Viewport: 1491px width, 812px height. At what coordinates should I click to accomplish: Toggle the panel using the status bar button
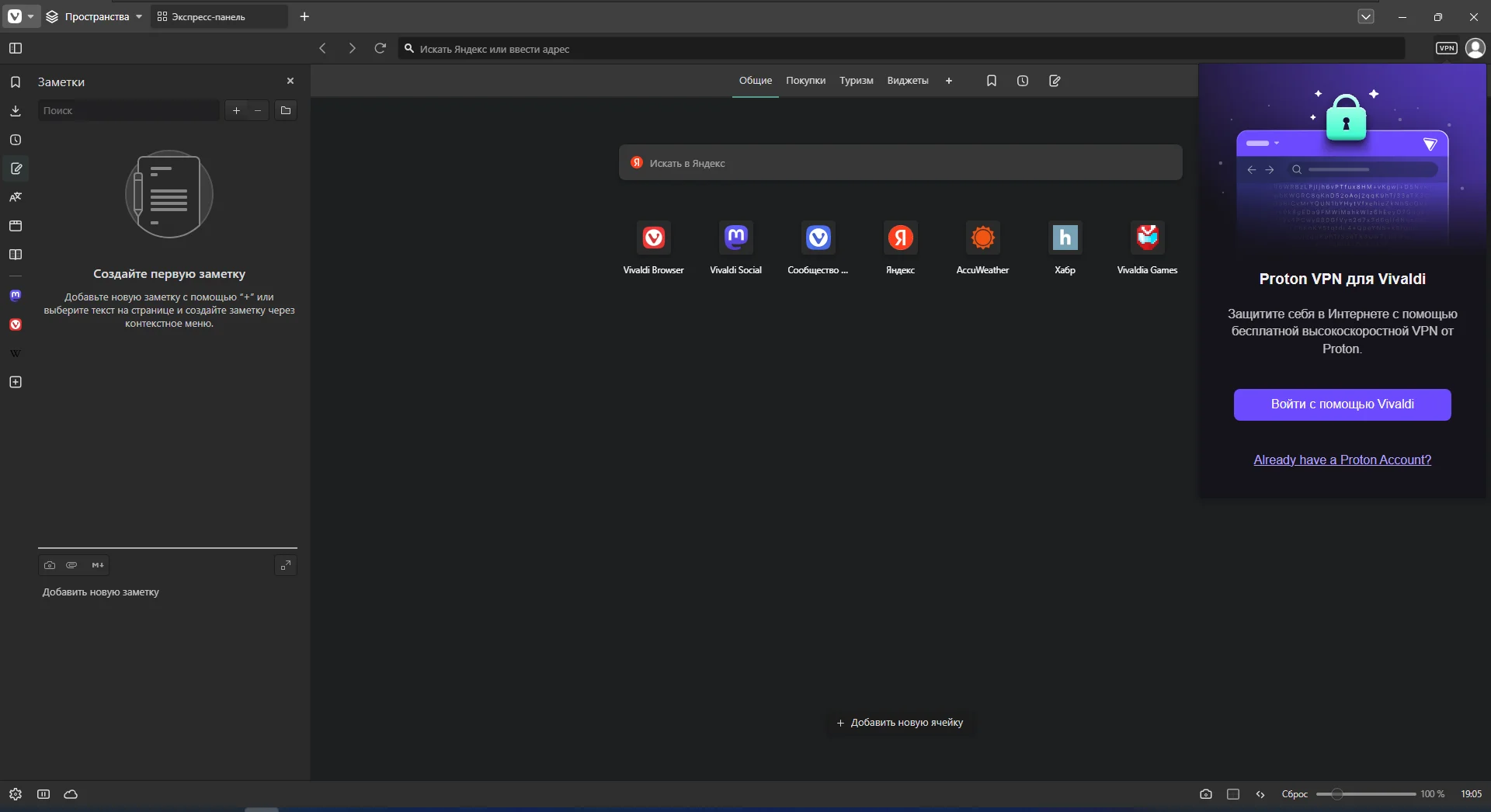[x=43, y=794]
